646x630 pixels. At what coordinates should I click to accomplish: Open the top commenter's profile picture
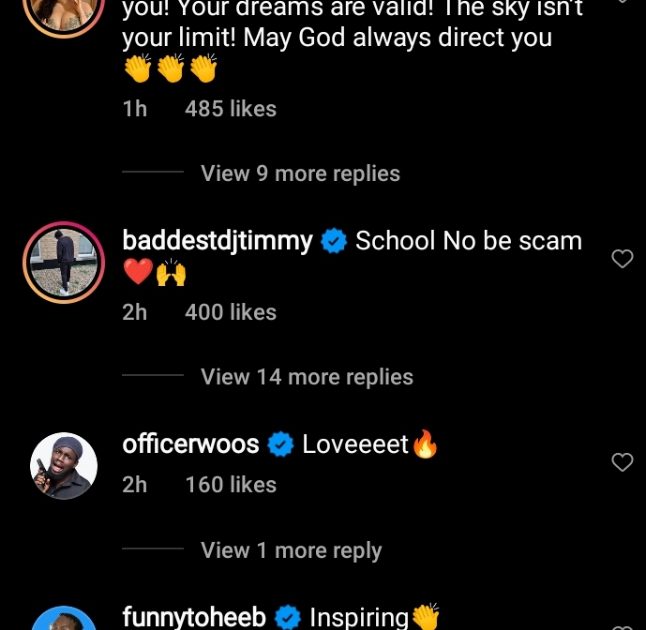[65, 10]
